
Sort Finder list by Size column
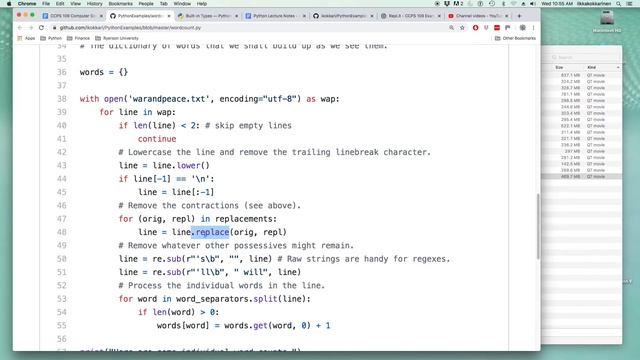click(559, 67)
